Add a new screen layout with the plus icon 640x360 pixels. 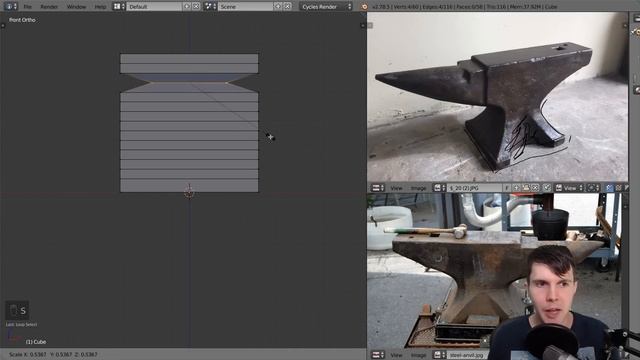coord(187,7)
